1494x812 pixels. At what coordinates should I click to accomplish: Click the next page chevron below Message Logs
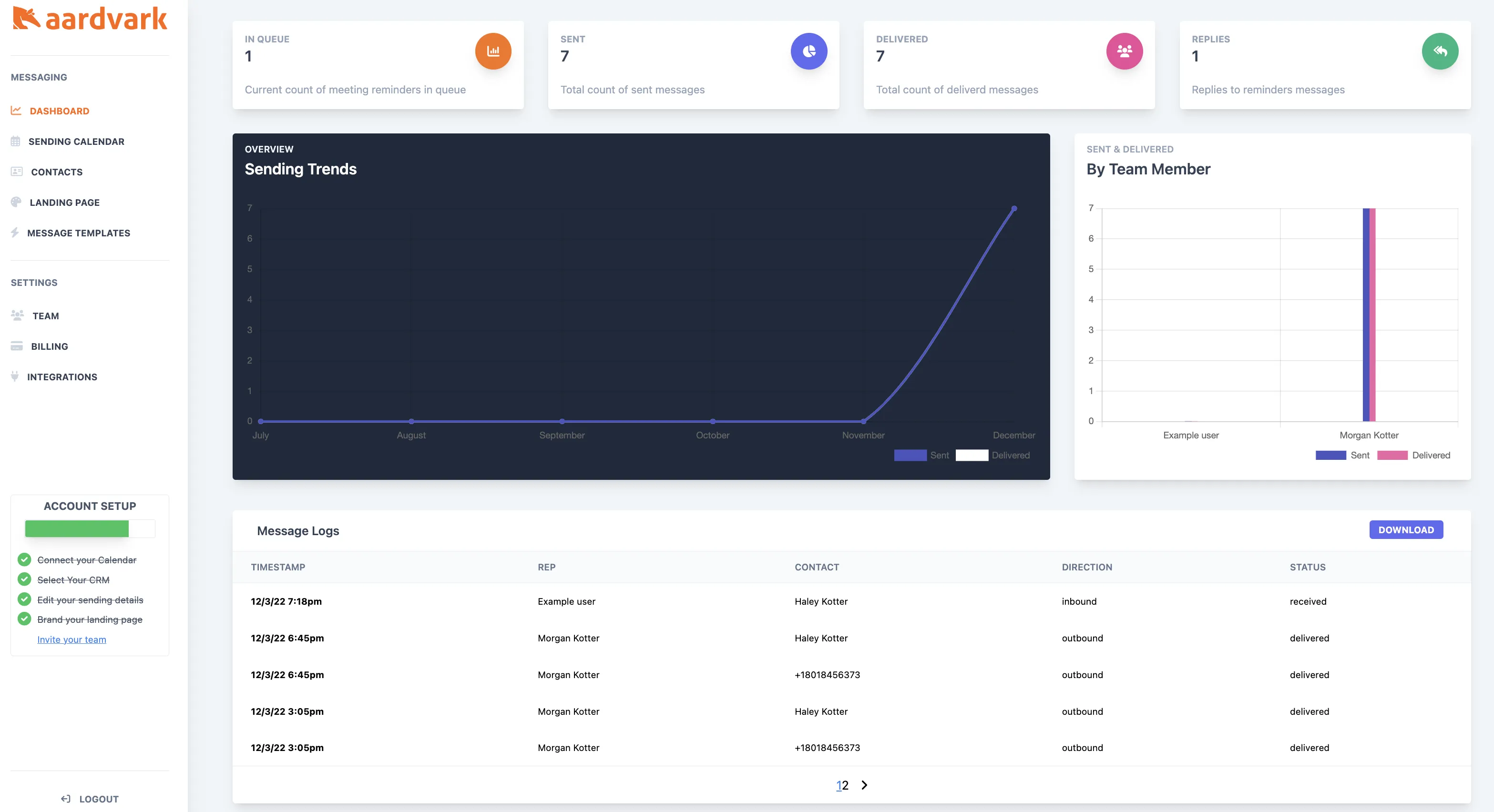point(864,785)
